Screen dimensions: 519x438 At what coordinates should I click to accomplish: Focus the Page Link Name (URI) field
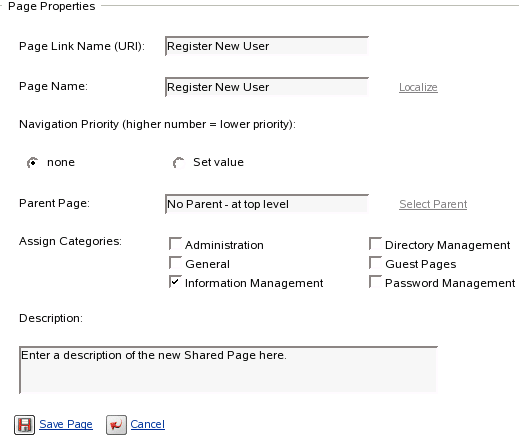click(x=267, y=46)
